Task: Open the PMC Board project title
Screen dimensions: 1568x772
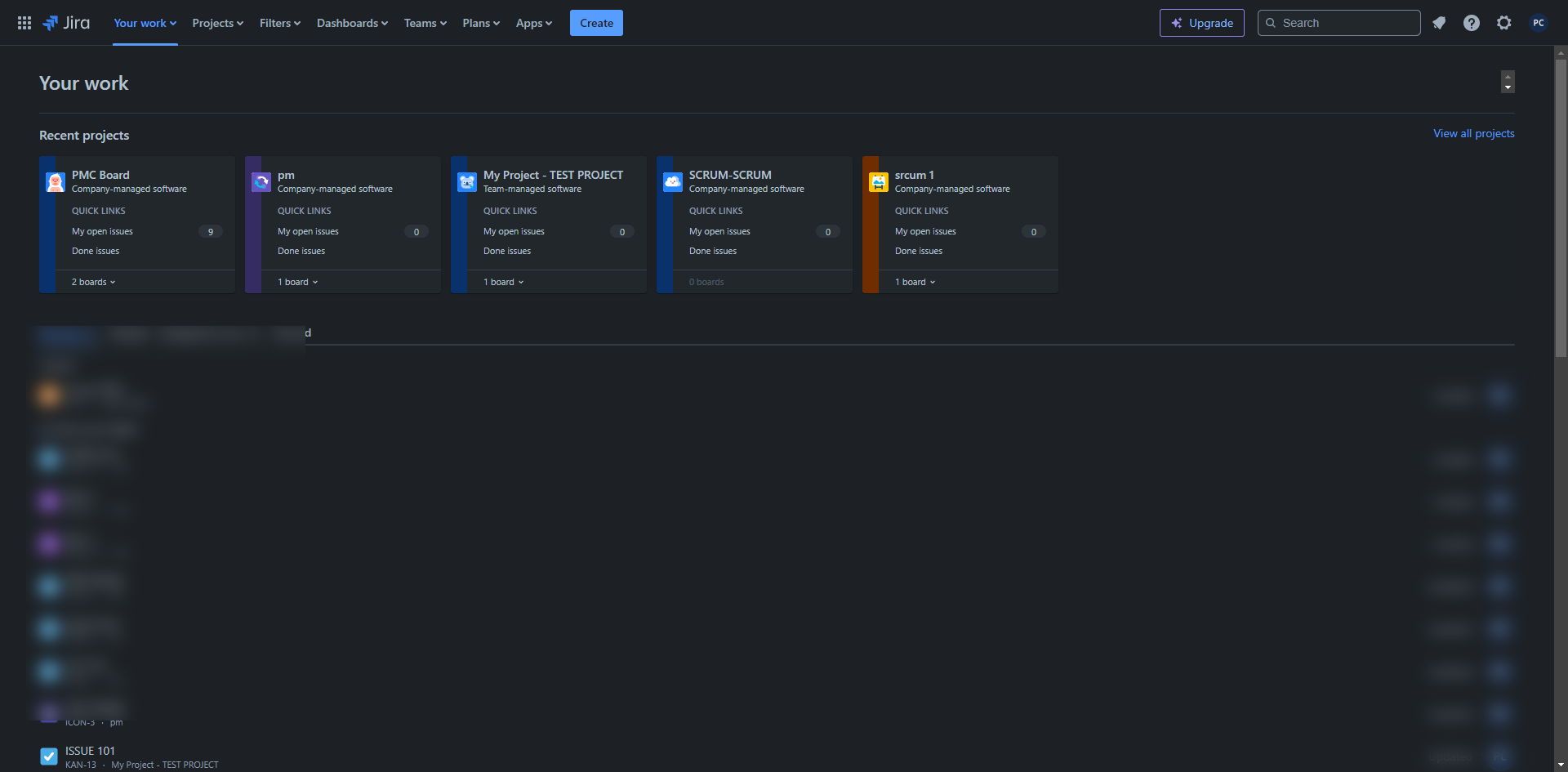Action: point(100,175)
